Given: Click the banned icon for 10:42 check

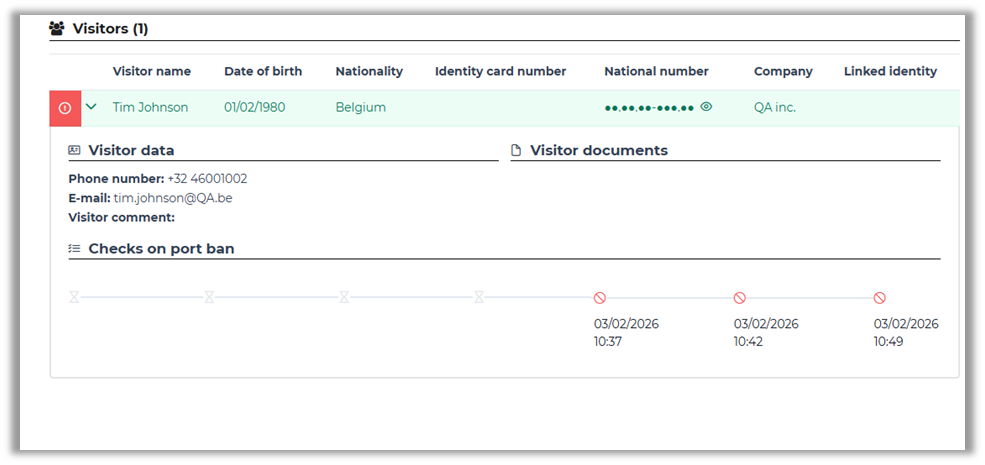Looking at the screenshot, I should pyautogui.click(x=740, y=298).
